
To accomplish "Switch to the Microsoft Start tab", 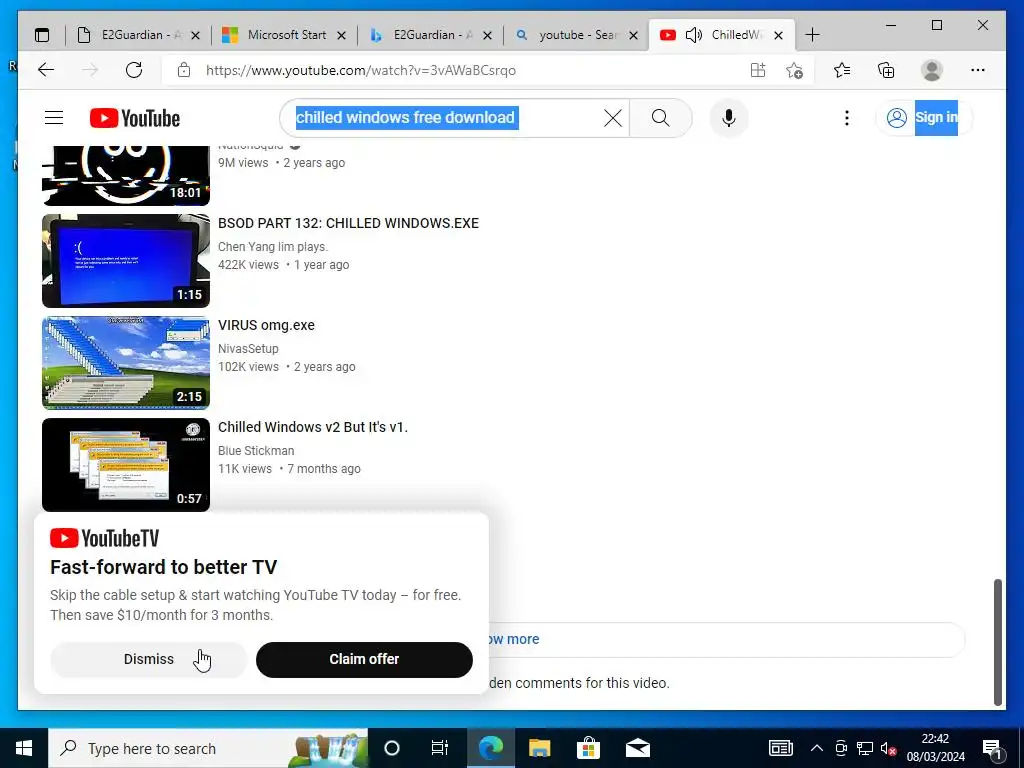I will tap(284, 35).
